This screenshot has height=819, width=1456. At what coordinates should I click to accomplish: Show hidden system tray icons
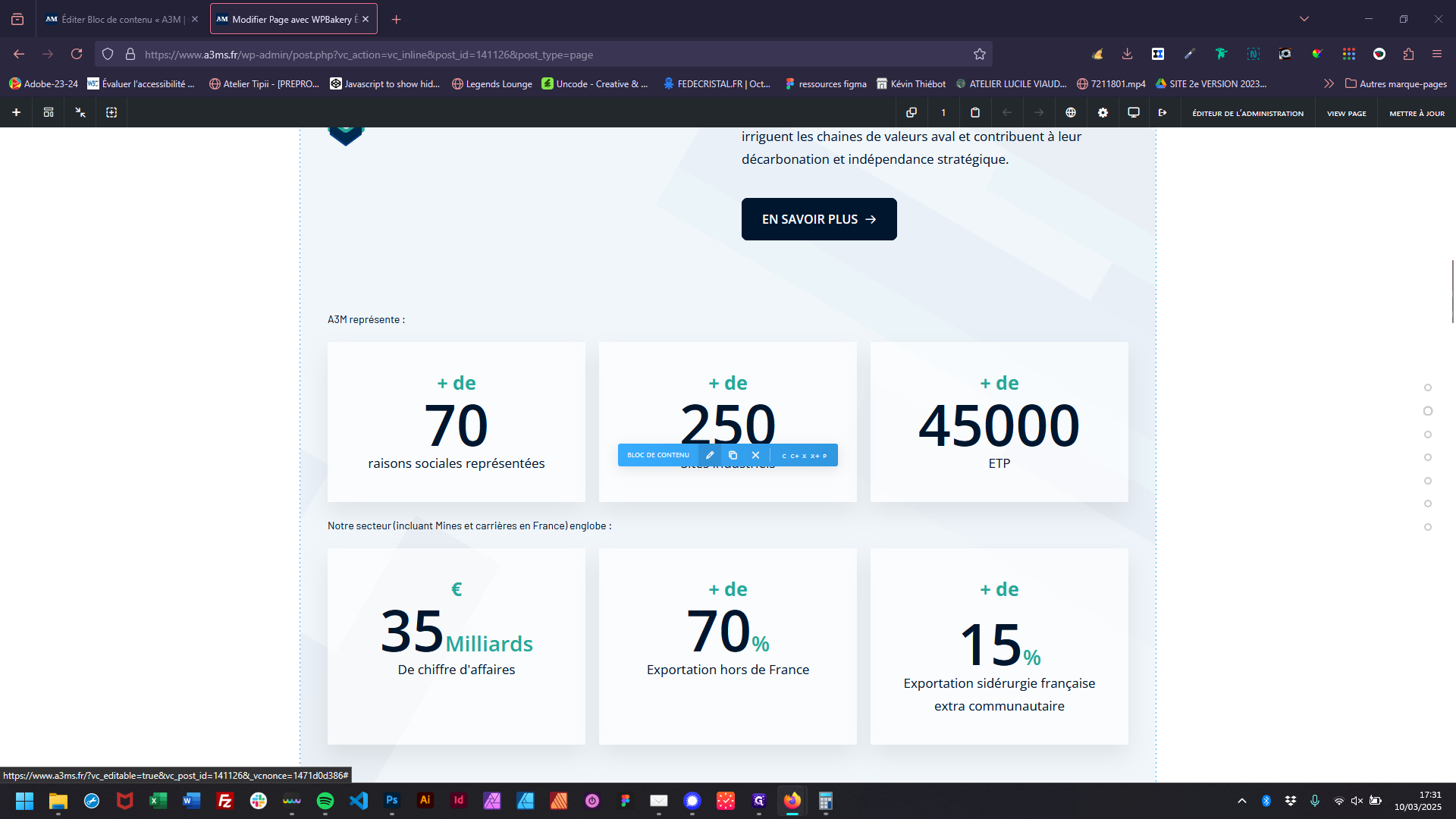pyautogui.click(x=1242, y=801)
